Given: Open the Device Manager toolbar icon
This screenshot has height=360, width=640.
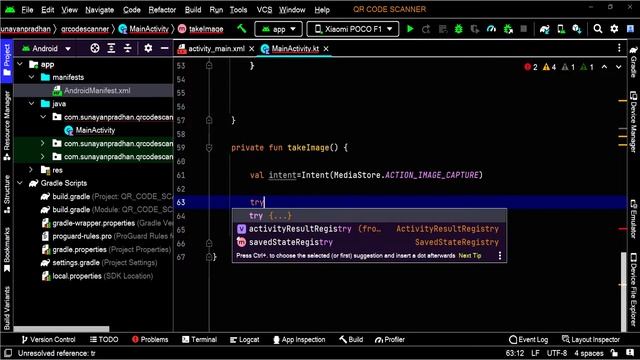Looking at the screenshot, I should tap(561, 29).
